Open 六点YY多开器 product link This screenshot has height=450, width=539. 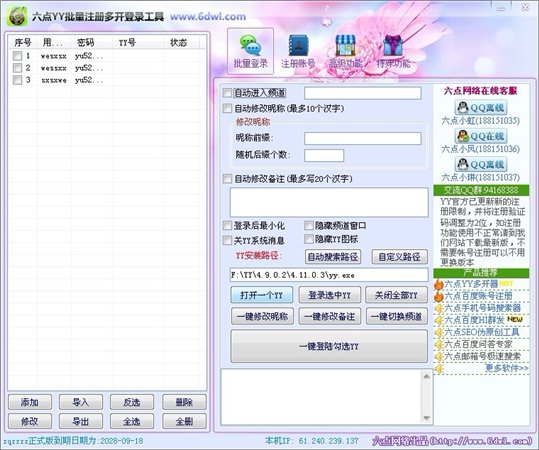click(471, 284)
